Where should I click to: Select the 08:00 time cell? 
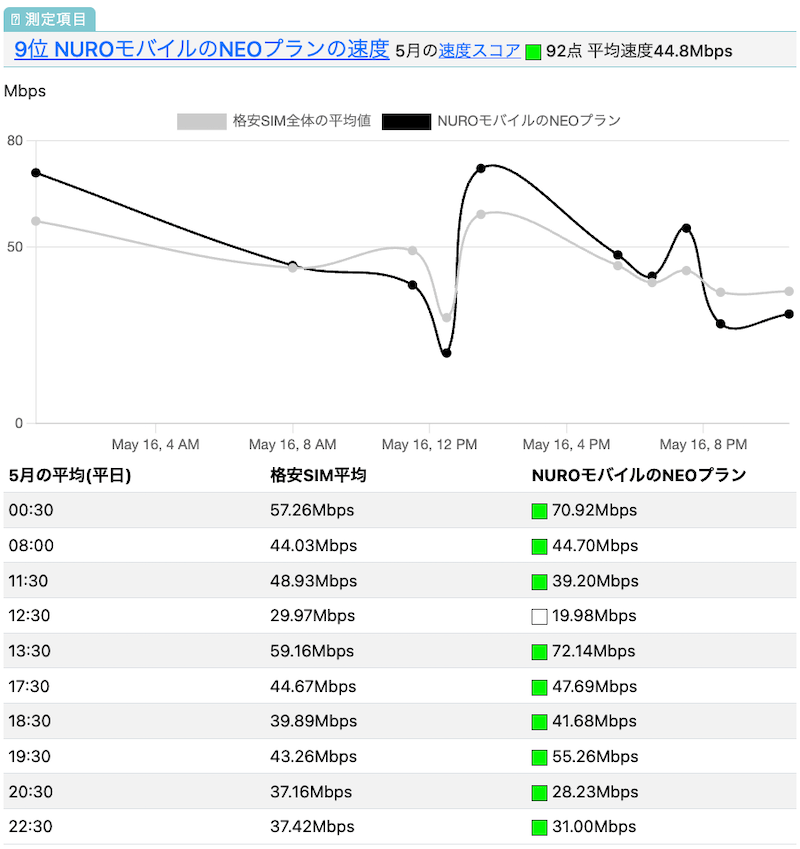[31, 545]
